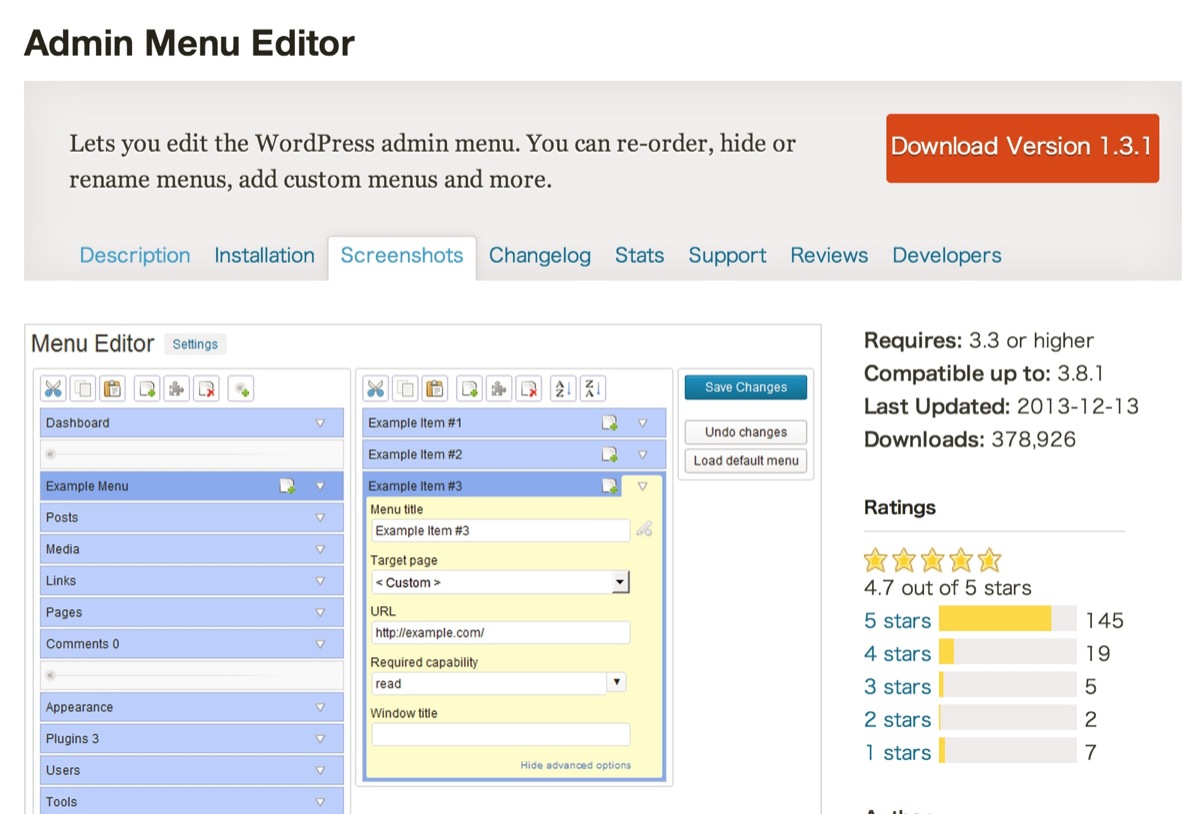1200x814 pixels.
Task: Open the Installation tab
Action: pyautogui.click(x=264, y=256)
